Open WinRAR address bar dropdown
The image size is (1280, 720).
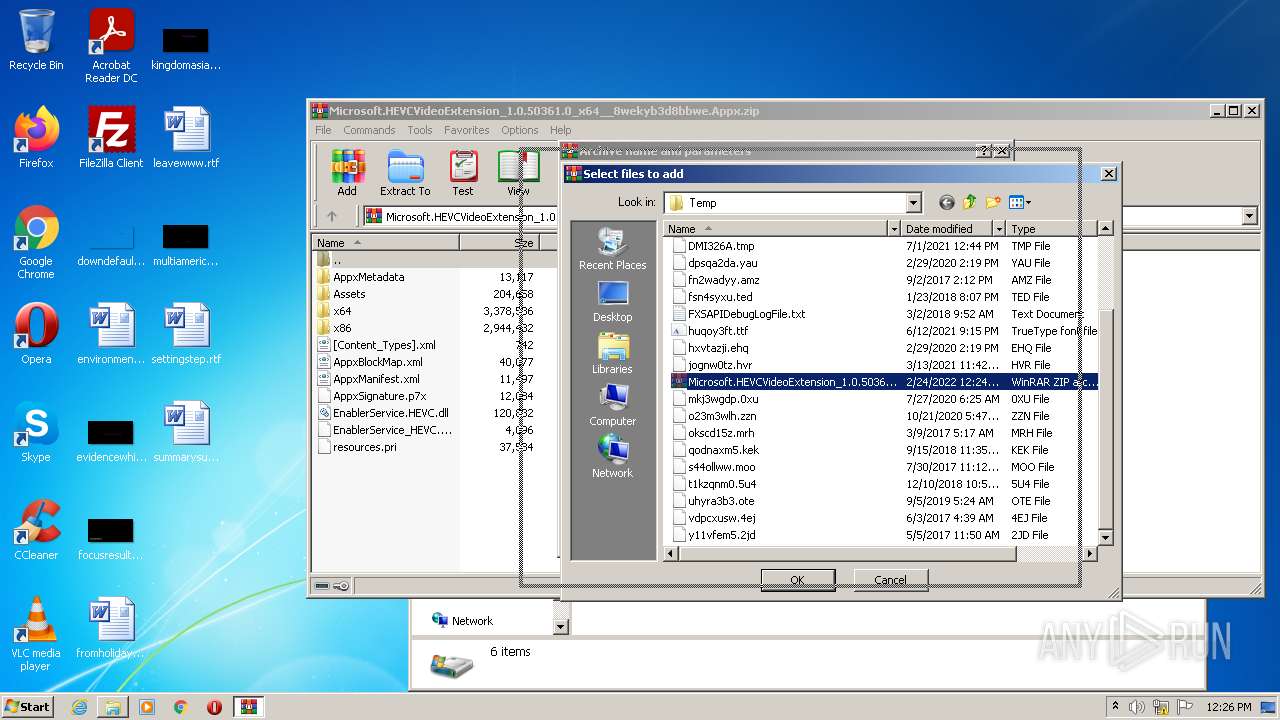coord(1249,216)
